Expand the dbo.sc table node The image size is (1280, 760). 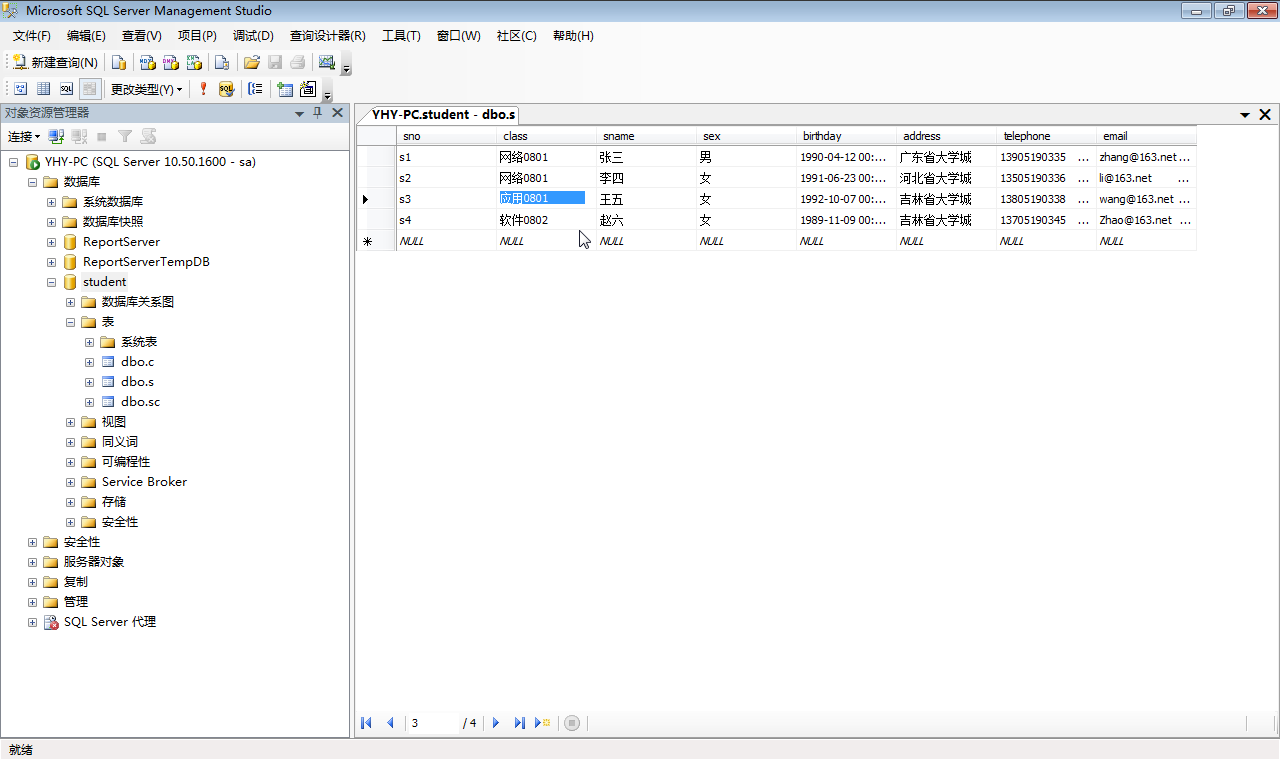tap(89, 402)
